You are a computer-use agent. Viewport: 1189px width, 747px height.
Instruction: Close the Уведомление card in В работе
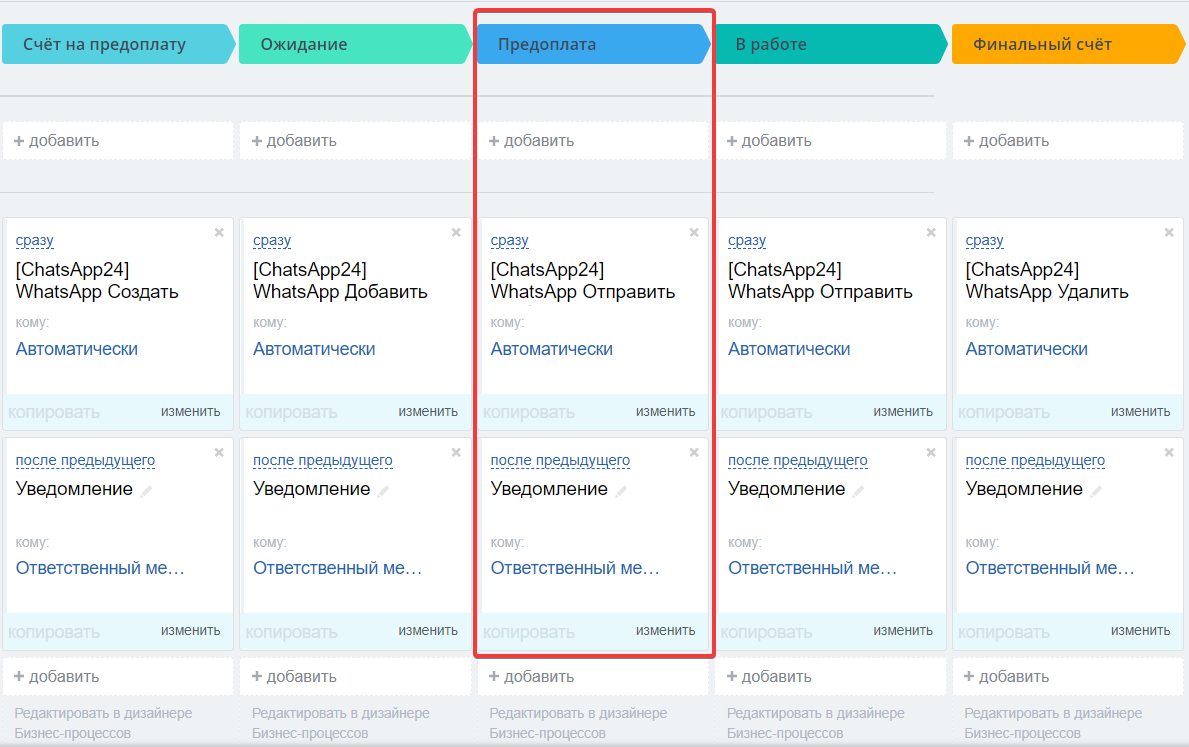931,453
